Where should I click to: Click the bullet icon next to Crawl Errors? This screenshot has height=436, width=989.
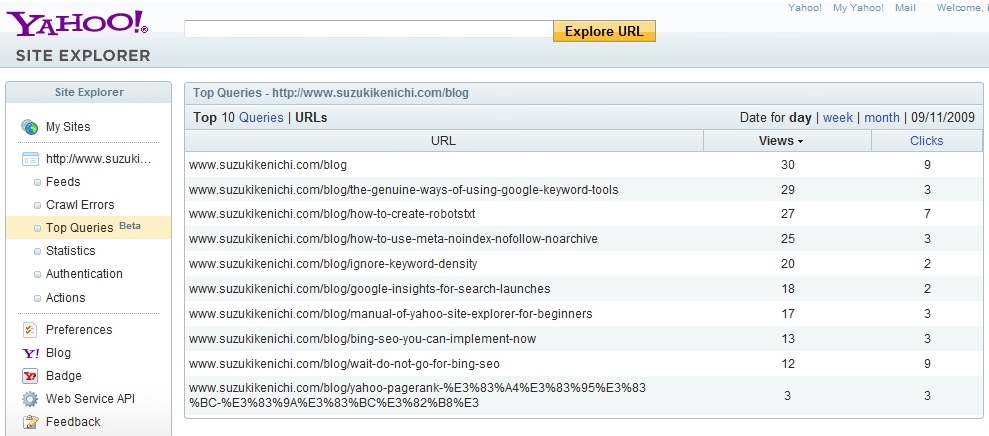[38, 206]
